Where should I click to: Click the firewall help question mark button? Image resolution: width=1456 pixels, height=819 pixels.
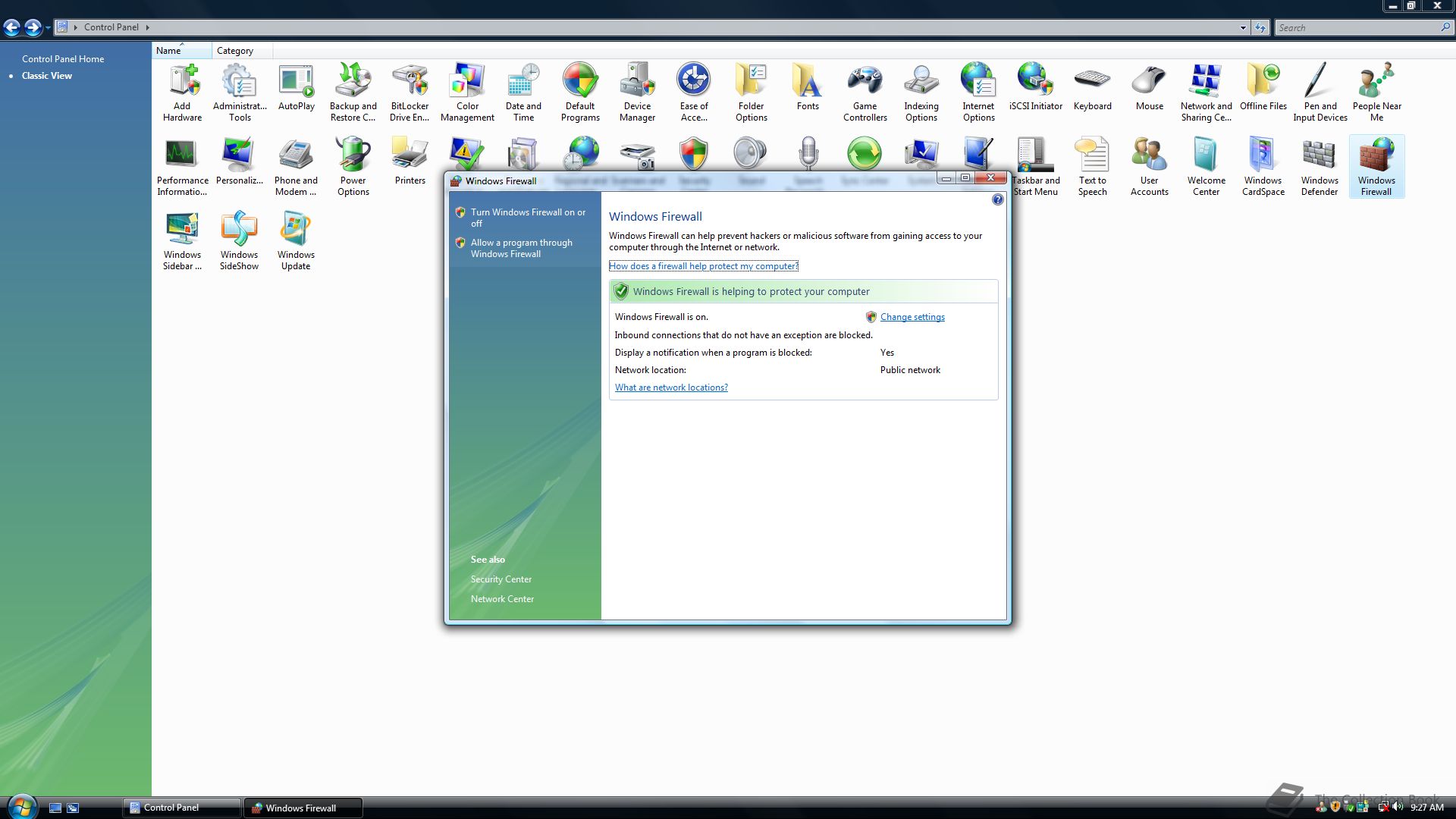[998, 199]
